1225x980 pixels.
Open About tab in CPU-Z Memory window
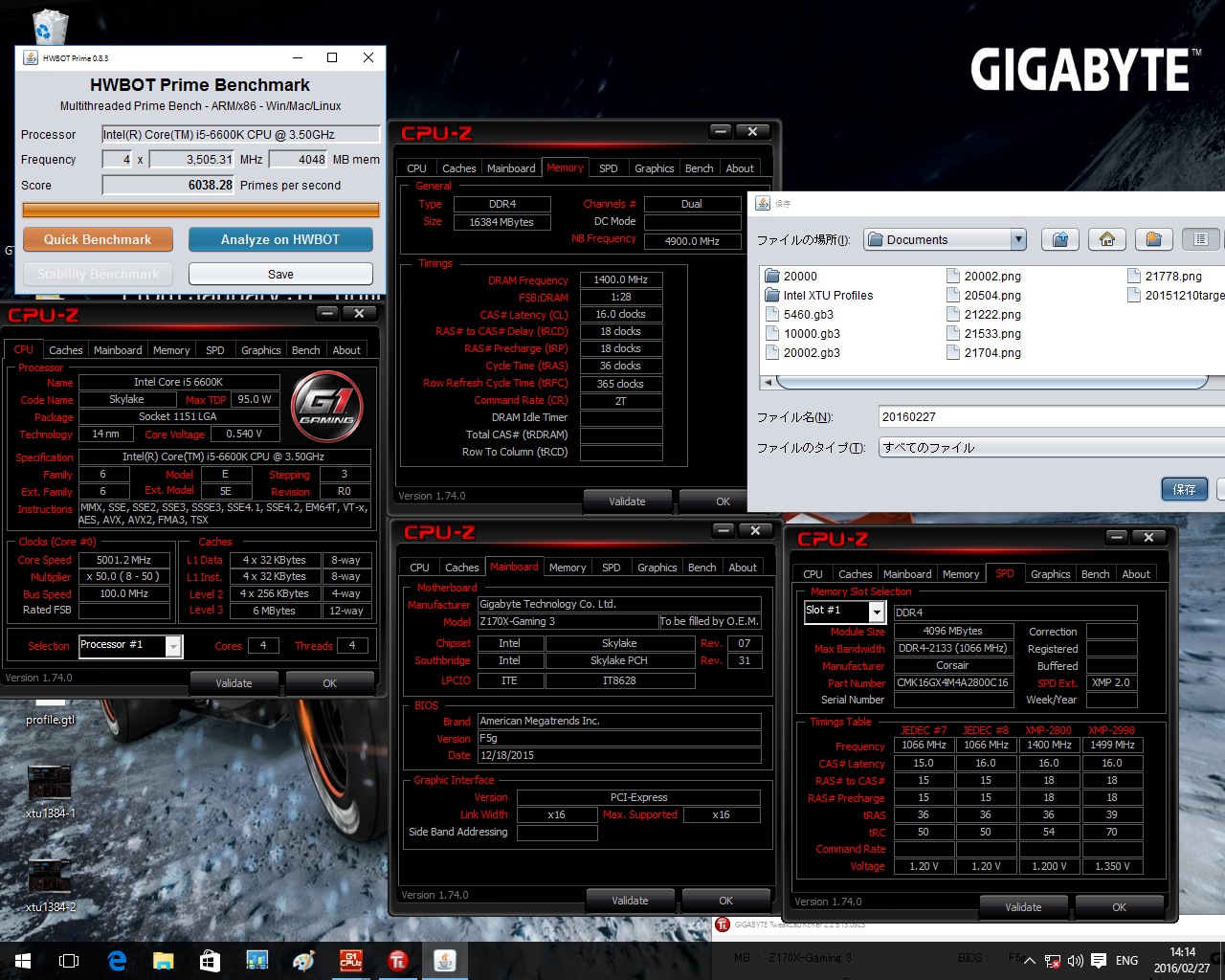[x=740, y=168]
